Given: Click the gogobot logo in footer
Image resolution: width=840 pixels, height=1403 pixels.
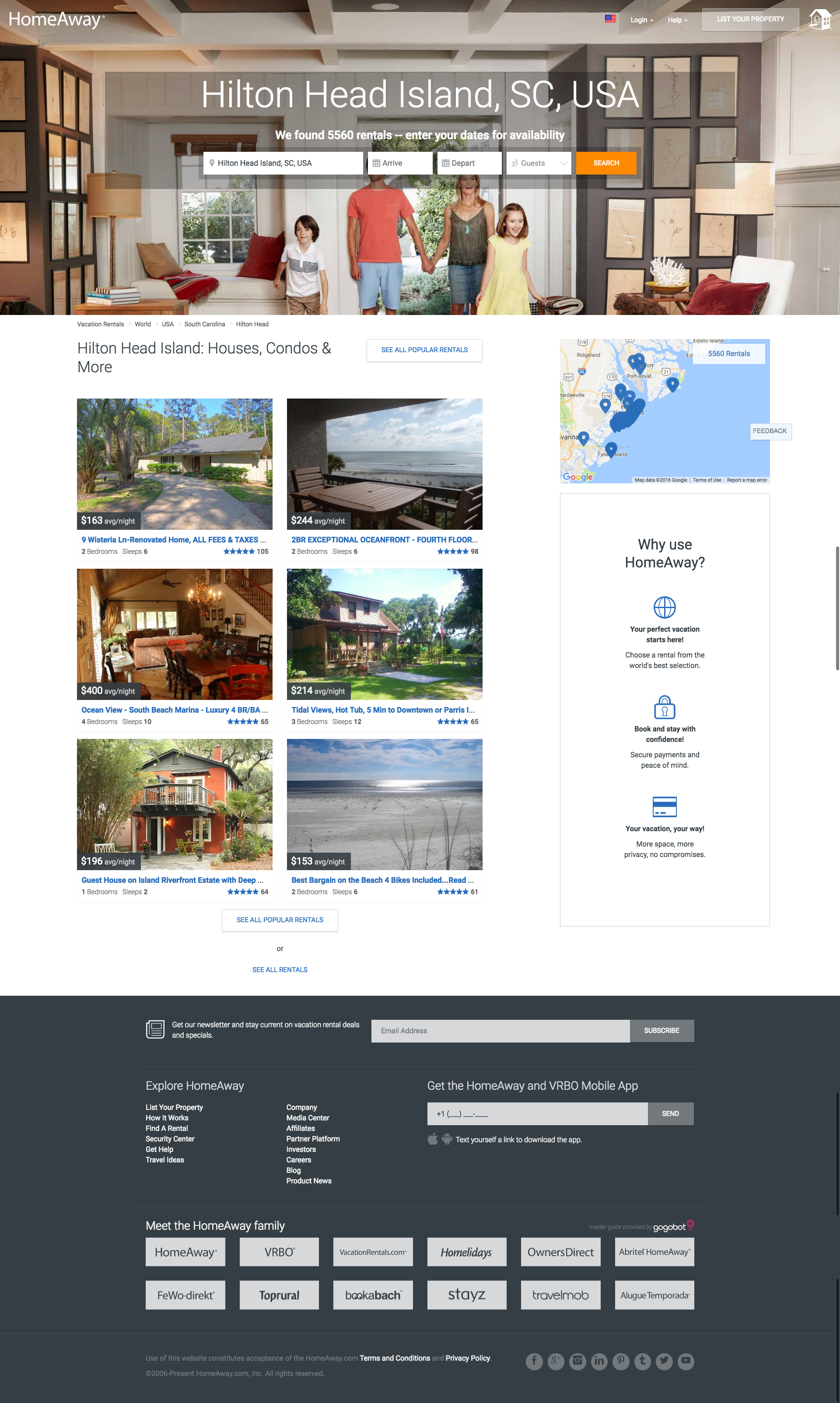Looking at the screenshot, I should (673, 1226).
